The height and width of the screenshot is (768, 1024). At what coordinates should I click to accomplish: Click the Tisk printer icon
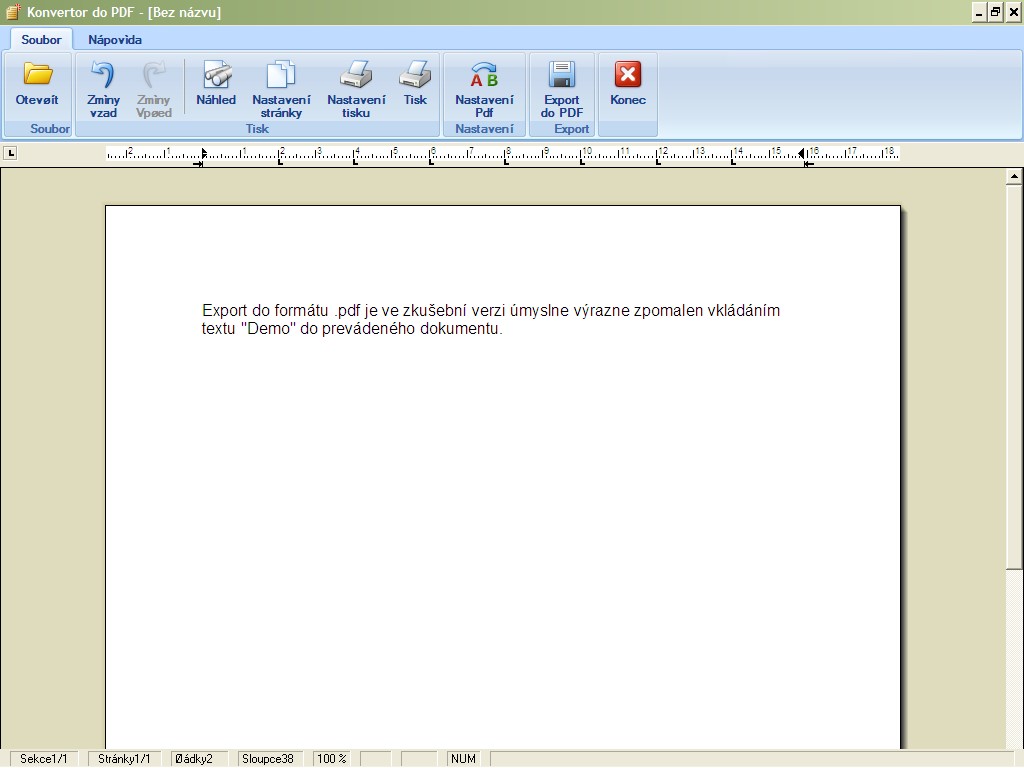[x=415, y=76]
